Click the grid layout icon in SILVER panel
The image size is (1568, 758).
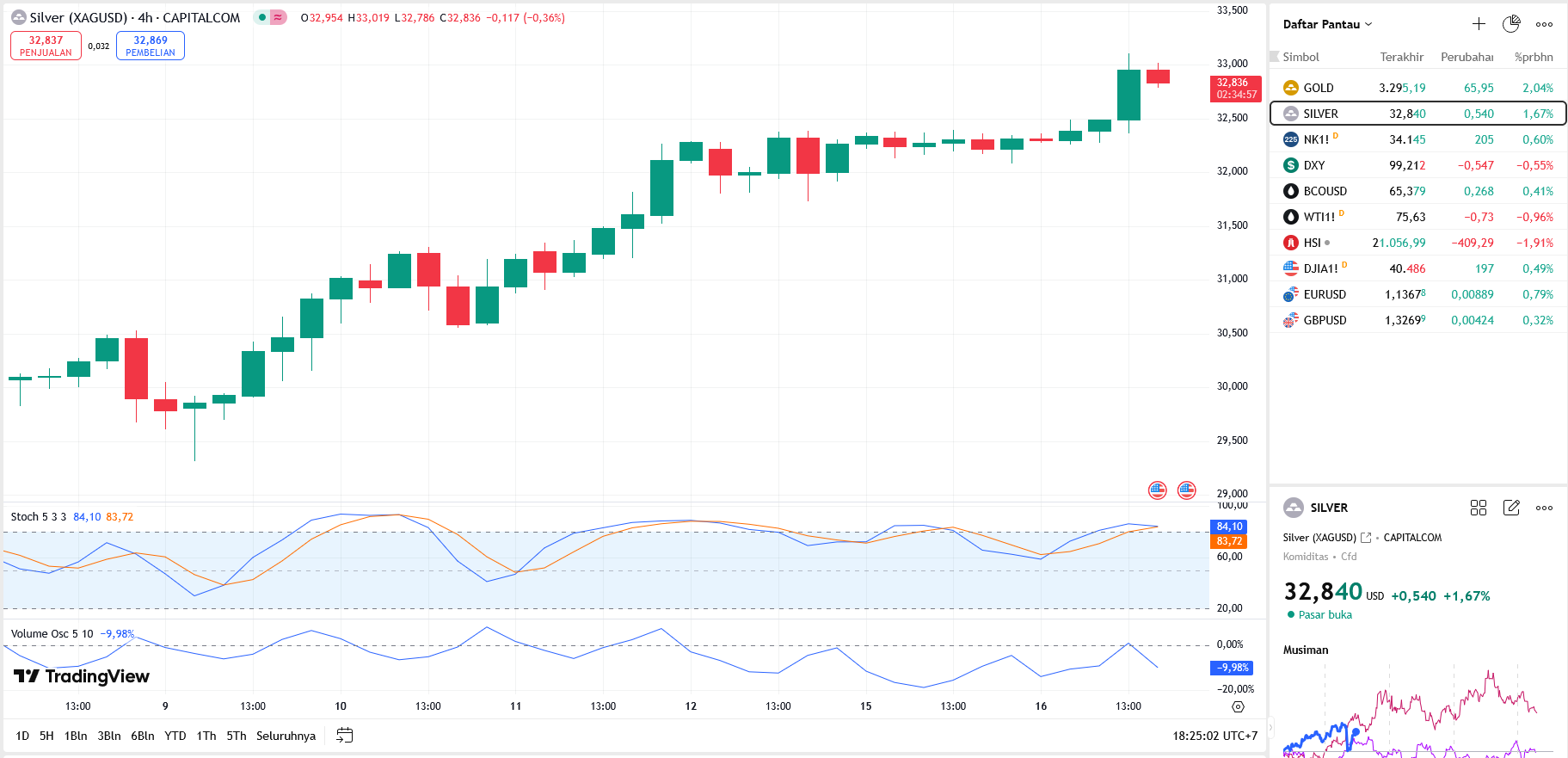pyautogui.click(x=1478, y=508)
